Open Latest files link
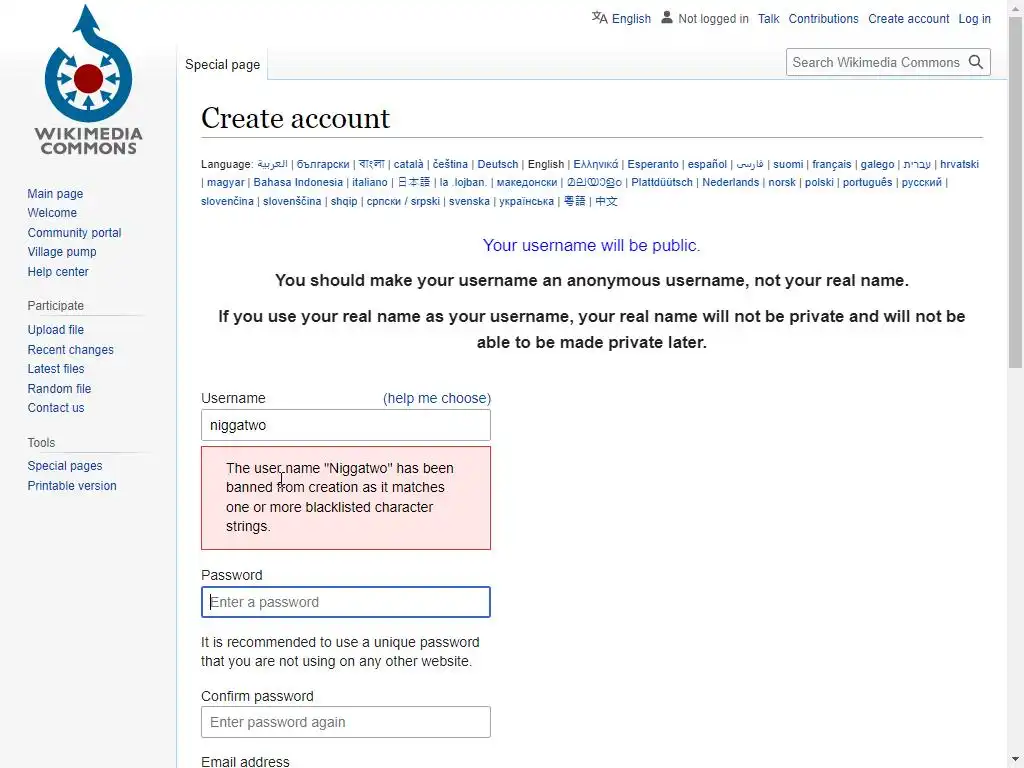Viewport: 1024px width, 768px height. click(x=56, y=369)
